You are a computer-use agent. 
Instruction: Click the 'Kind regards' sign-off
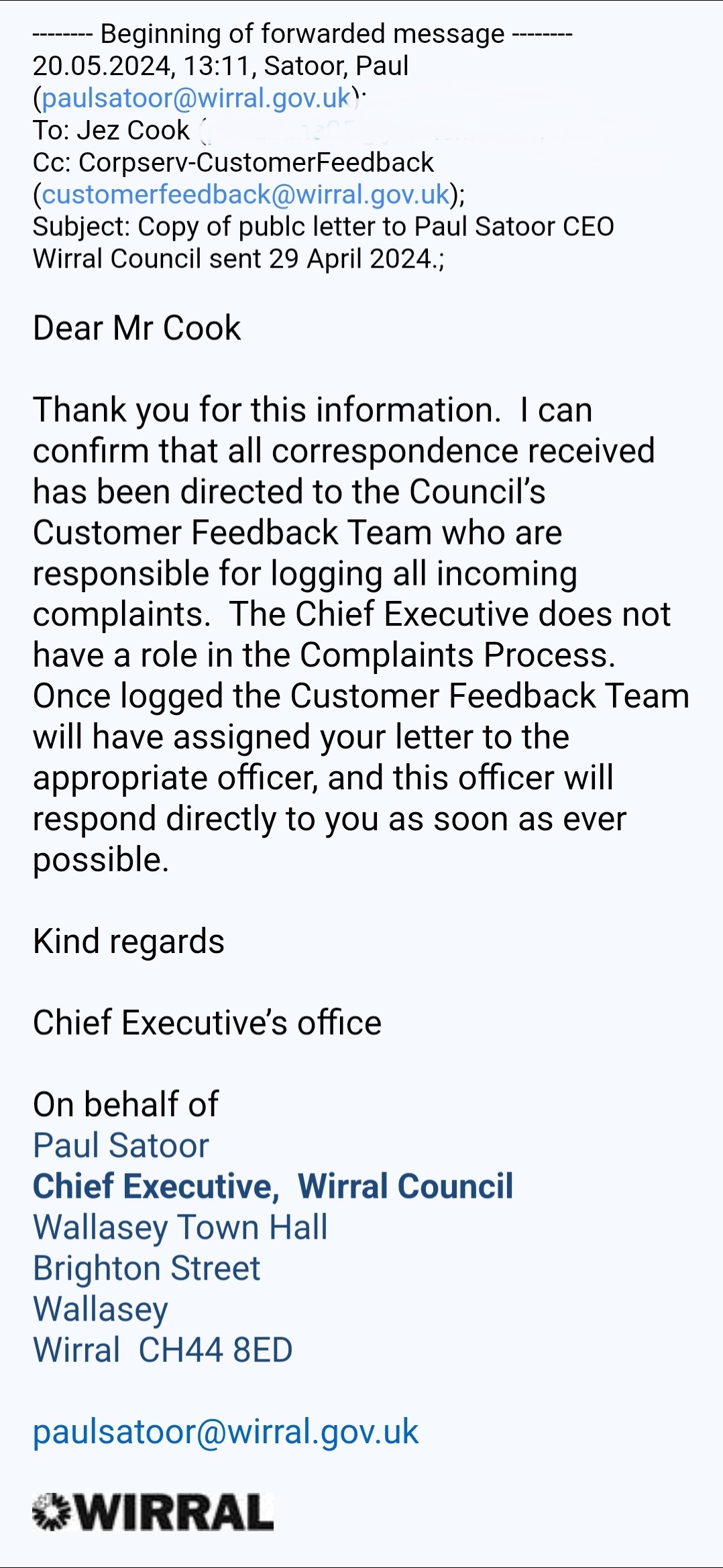tap(129, 942)
